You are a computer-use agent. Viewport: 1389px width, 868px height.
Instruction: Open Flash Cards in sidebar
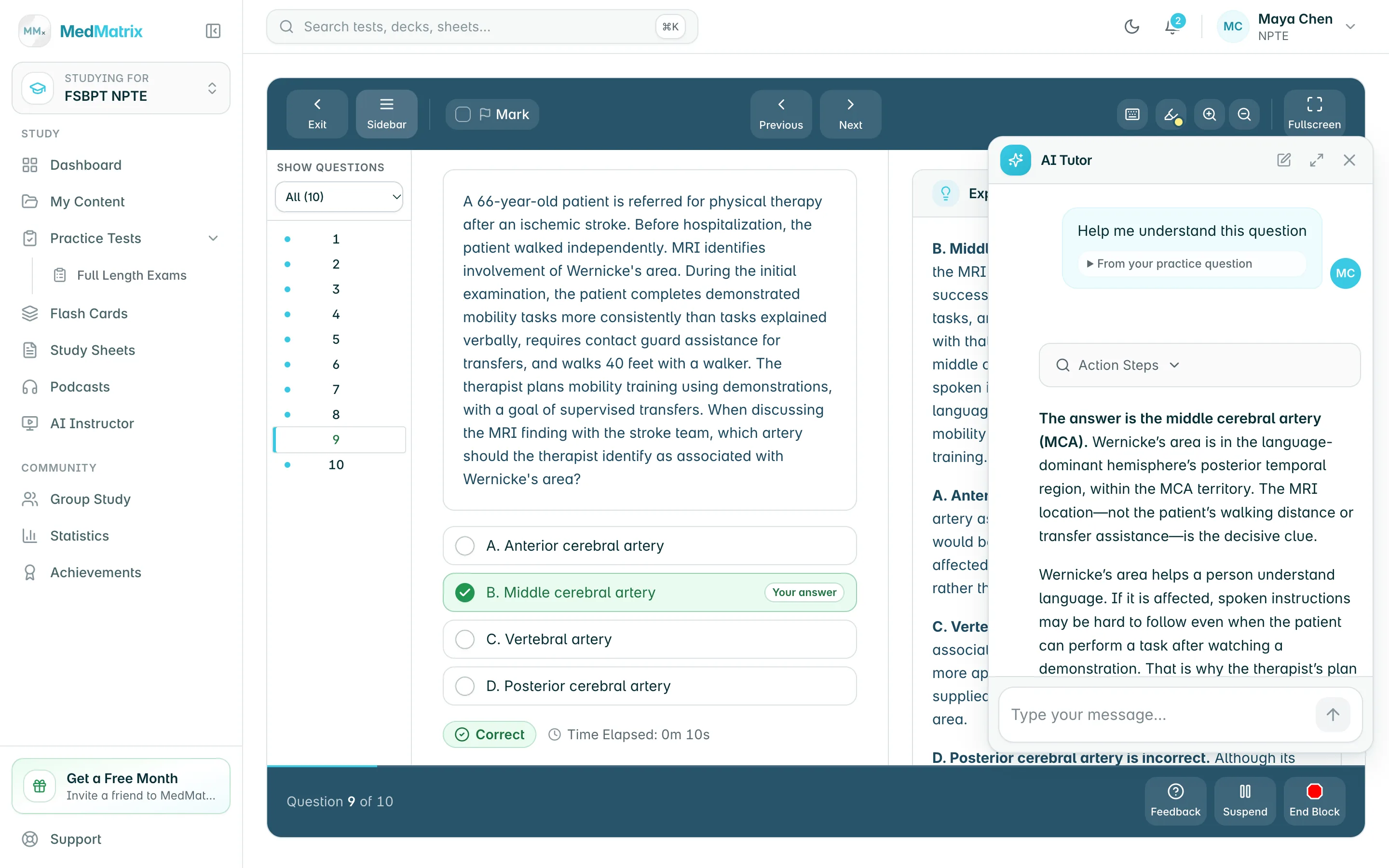point(88,313)
